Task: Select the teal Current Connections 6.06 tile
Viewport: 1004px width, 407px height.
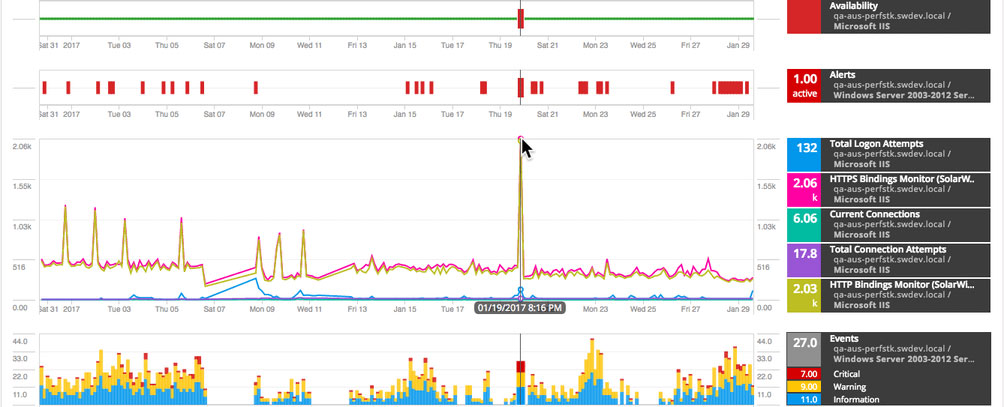Action: (804, 225)
